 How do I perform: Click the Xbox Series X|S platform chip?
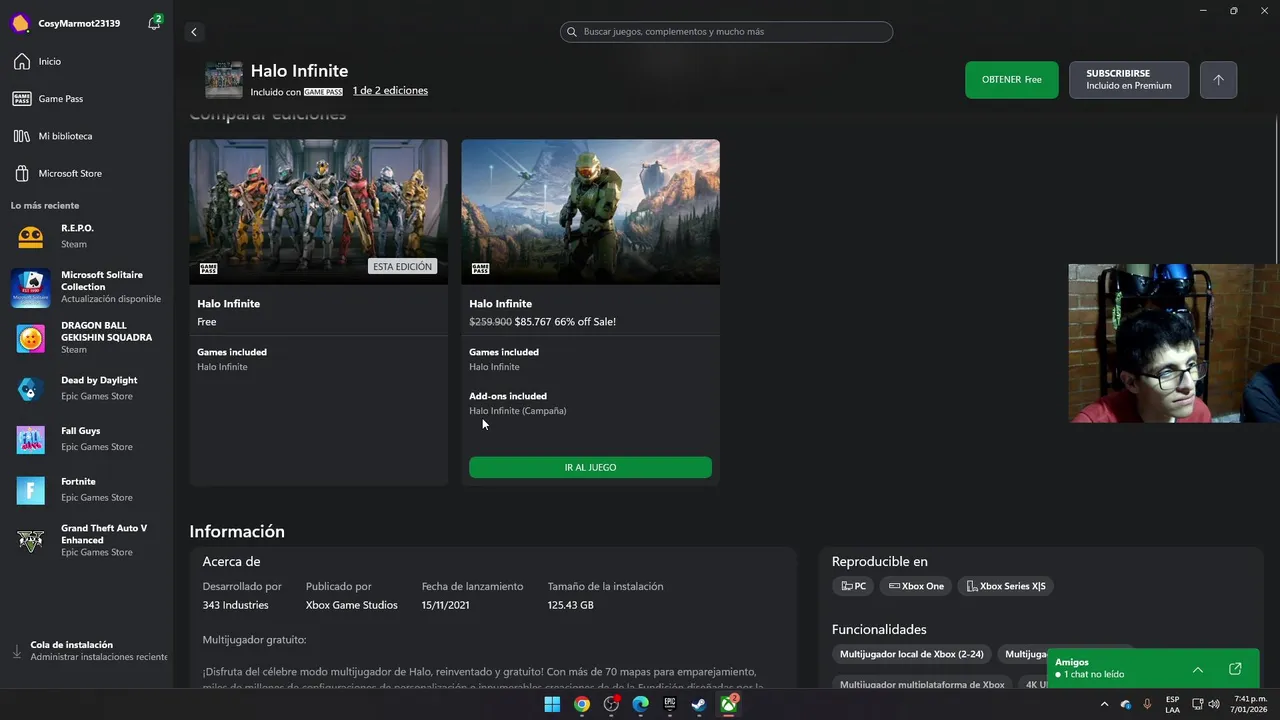pos(1005,586)
